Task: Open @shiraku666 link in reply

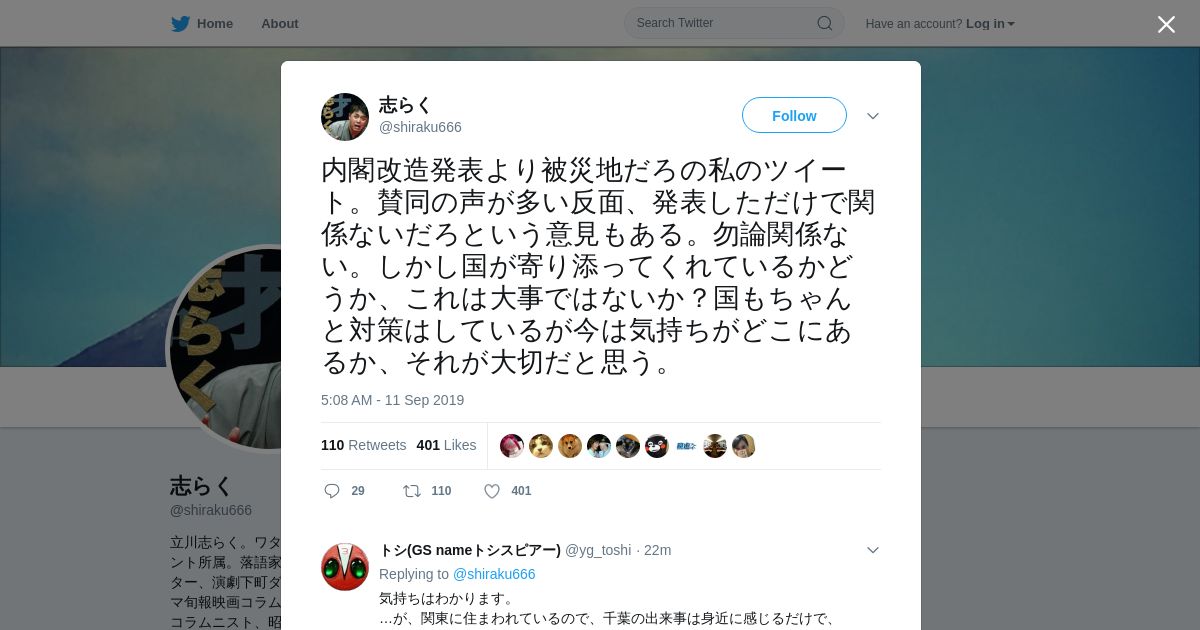Action: (494, 574)
